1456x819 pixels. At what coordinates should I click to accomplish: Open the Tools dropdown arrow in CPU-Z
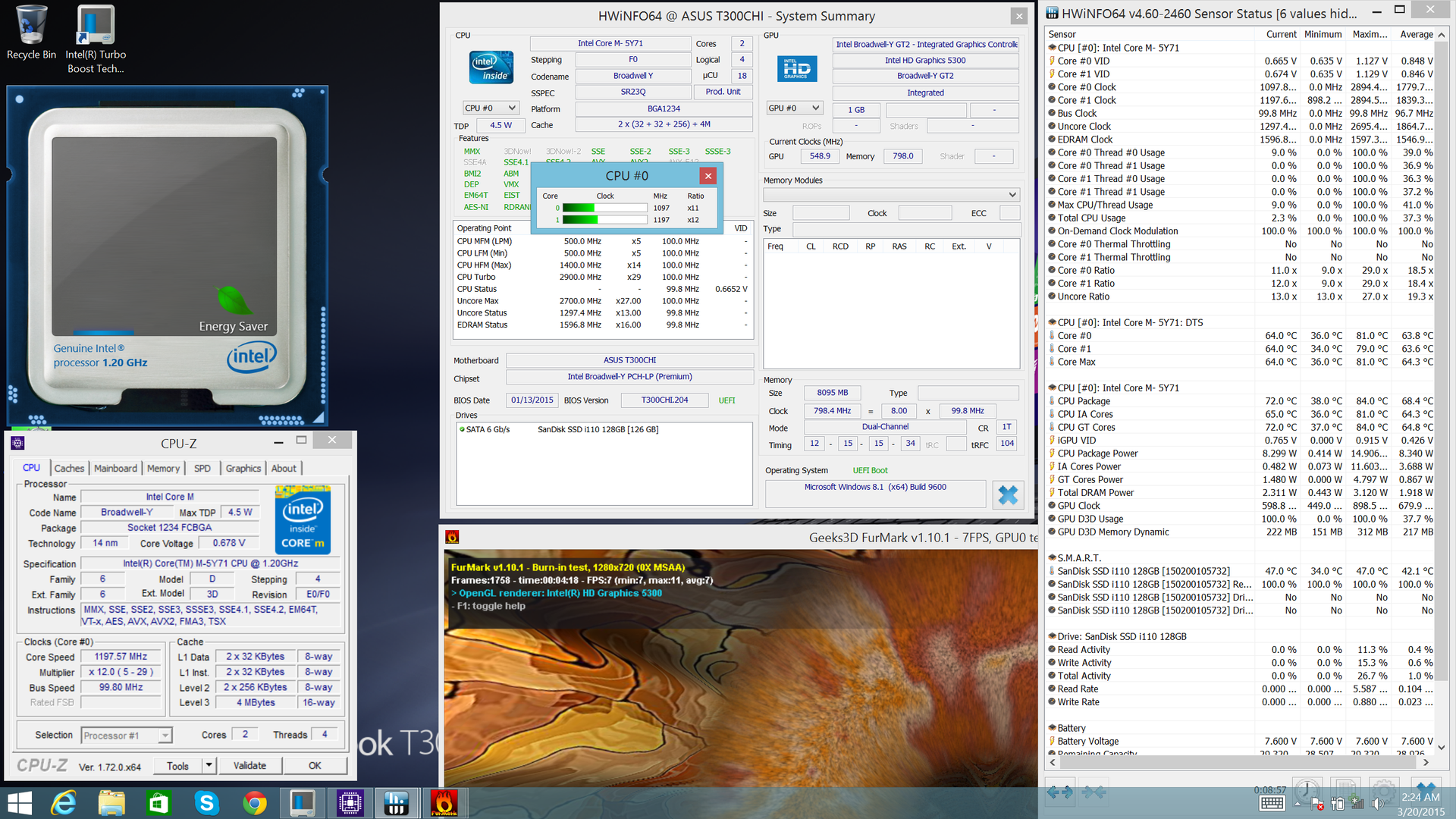point(209,766)
